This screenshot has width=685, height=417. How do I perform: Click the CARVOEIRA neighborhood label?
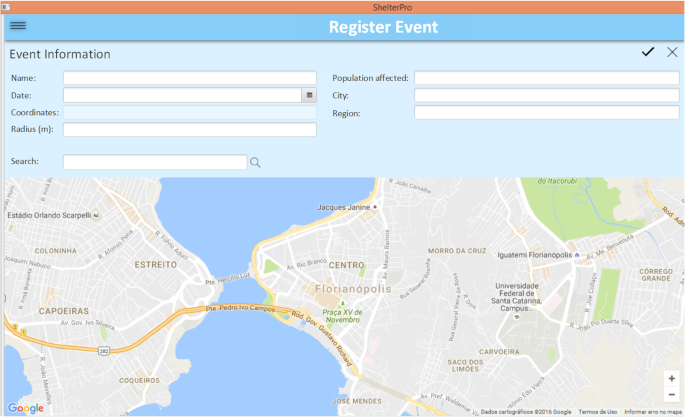(x=499, y=352)
